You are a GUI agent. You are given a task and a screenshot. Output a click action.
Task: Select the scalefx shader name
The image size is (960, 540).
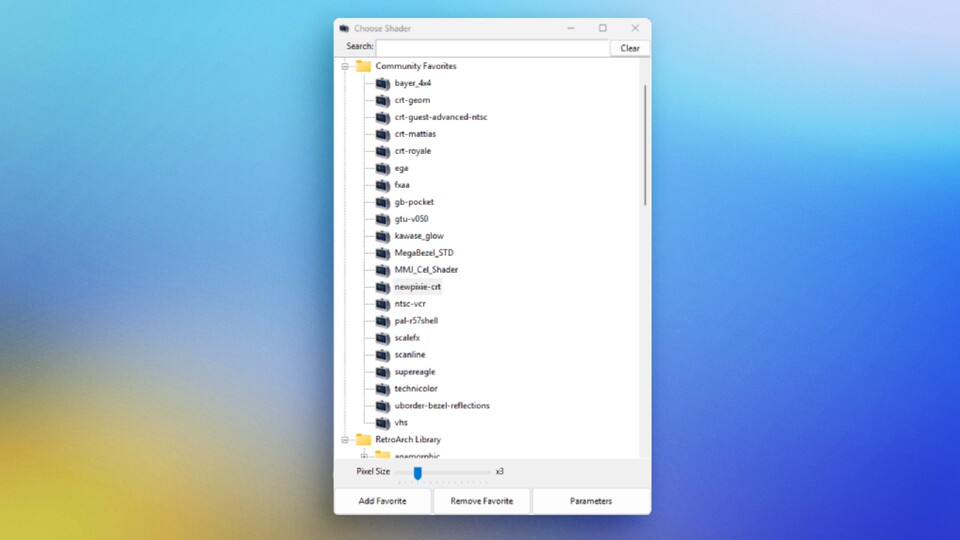coord(407,338)
